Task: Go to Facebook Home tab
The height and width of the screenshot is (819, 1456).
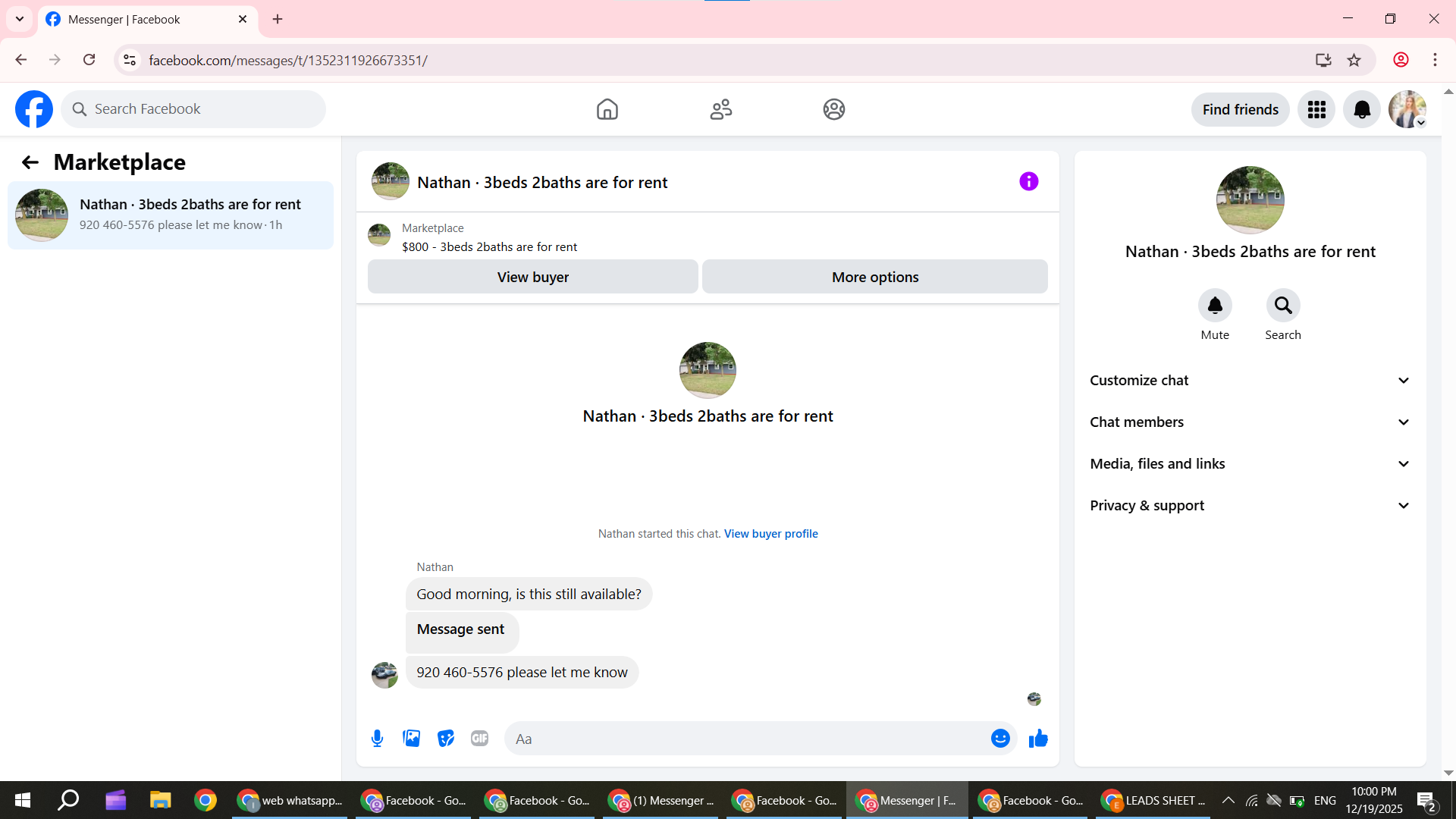Action: (607, 110)
